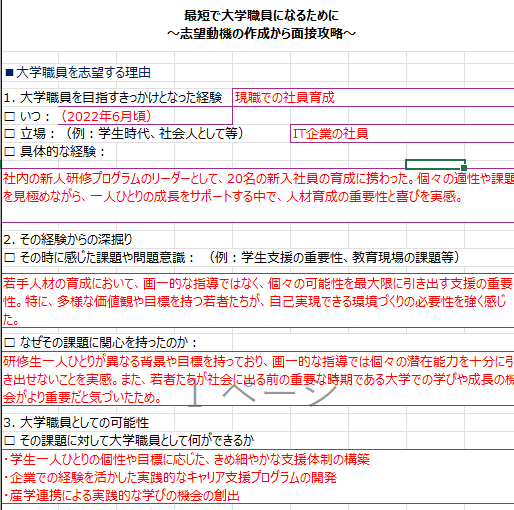Click the 立場 row checkbox square
The image size is (514, 510).
pos(10,134)
